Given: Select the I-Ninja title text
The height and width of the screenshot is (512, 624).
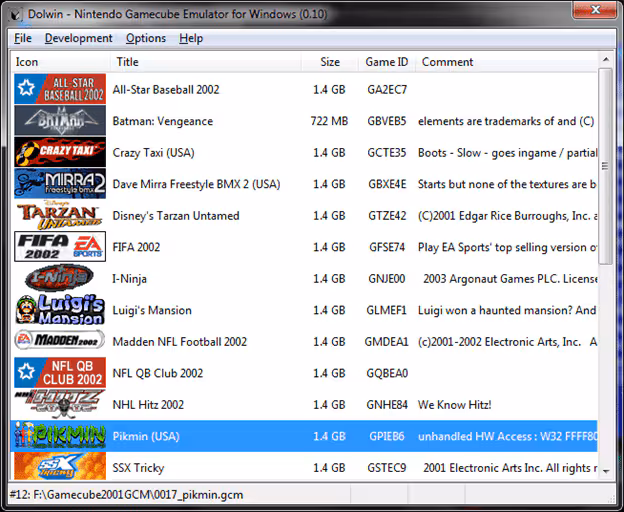Looking at the screenshot, I should click(130, 279).
